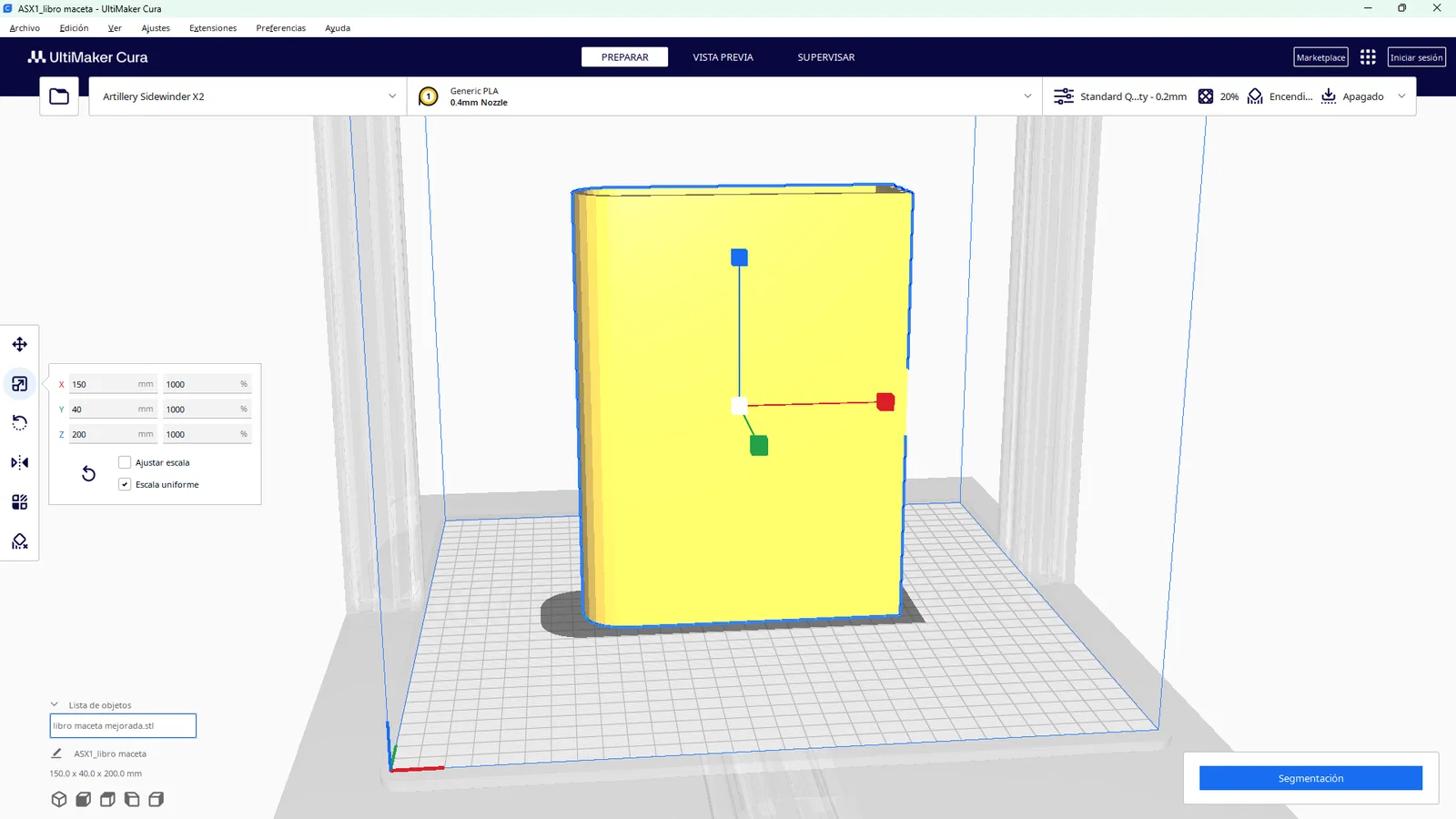Switch to top view cube
Viewport: 1456px width, 819px height.
[107, 799]
